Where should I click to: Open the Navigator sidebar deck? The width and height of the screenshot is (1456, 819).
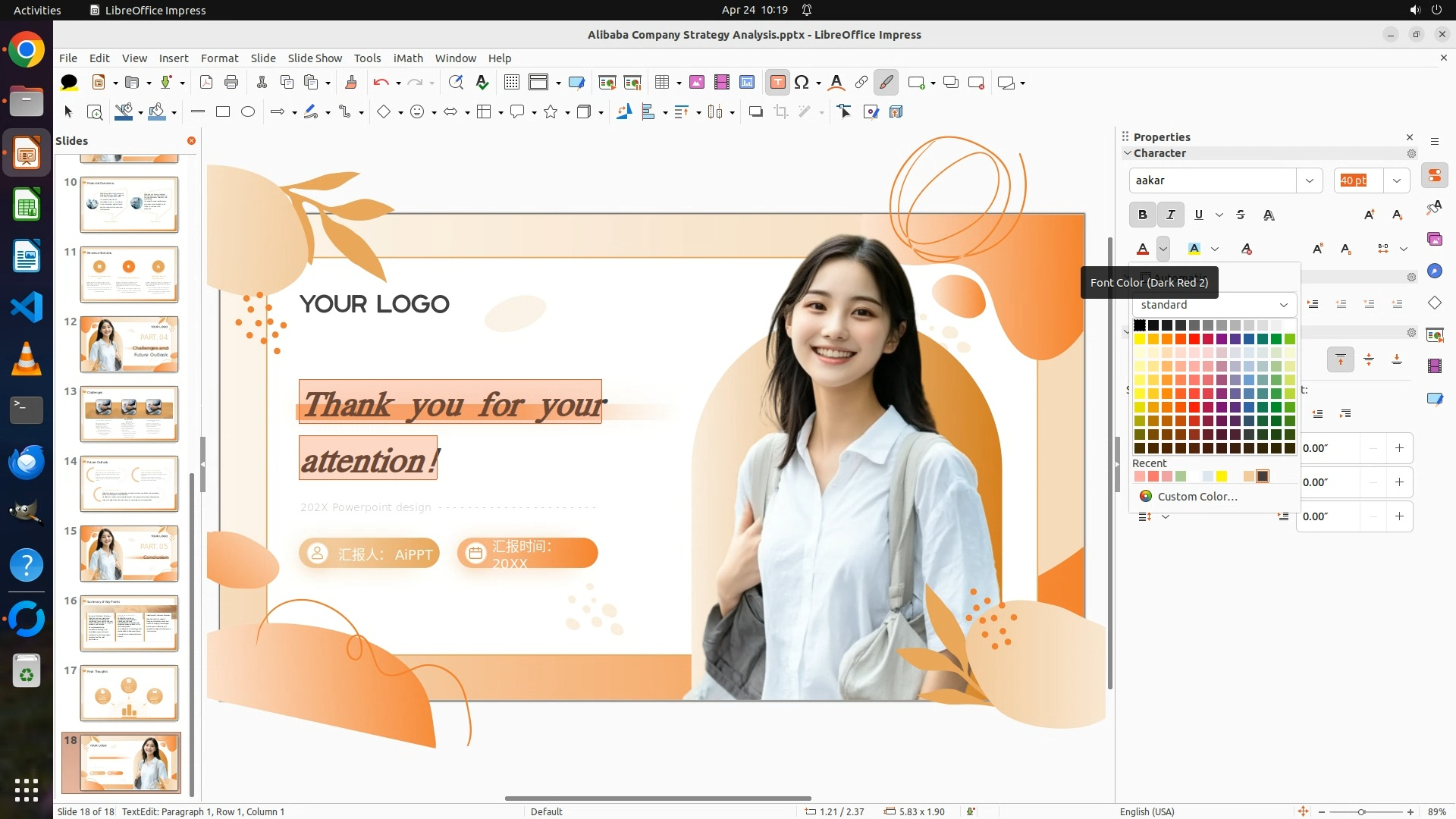[1434, 271]
